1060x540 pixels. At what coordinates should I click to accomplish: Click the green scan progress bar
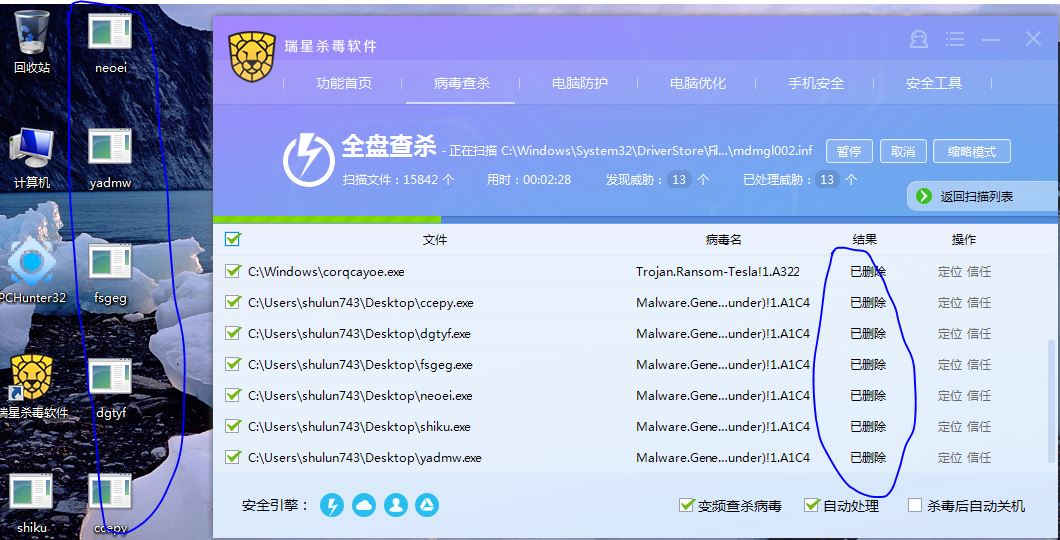(327, 220)
